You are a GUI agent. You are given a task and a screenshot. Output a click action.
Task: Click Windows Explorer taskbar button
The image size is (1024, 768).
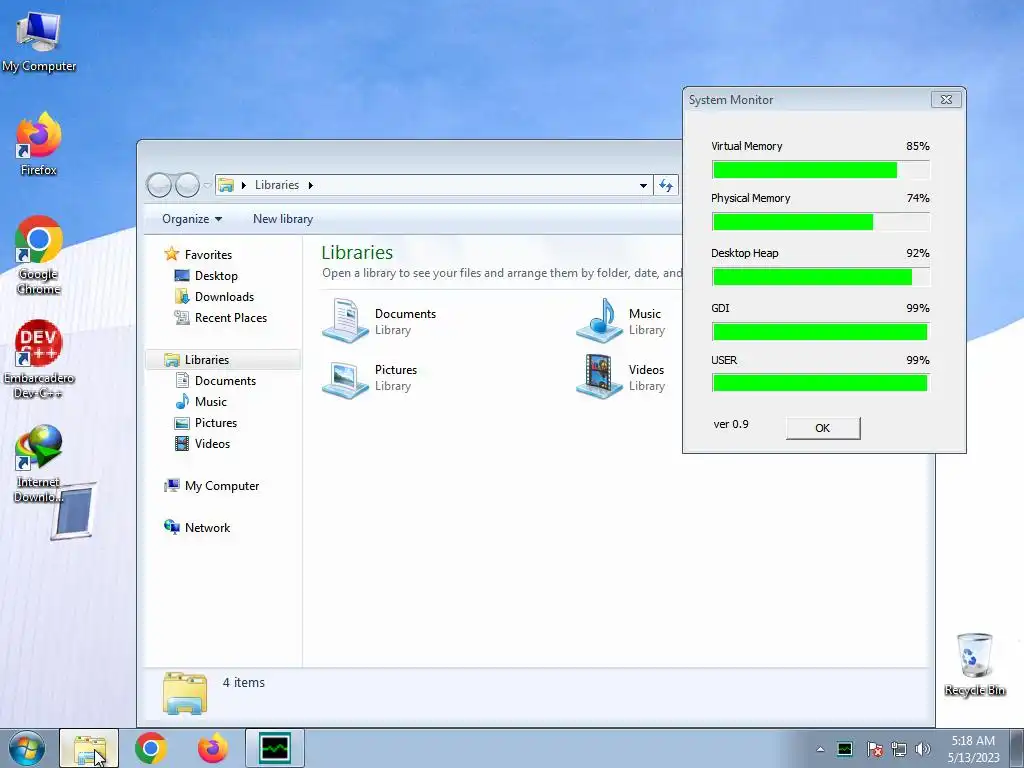pos(89,748)
